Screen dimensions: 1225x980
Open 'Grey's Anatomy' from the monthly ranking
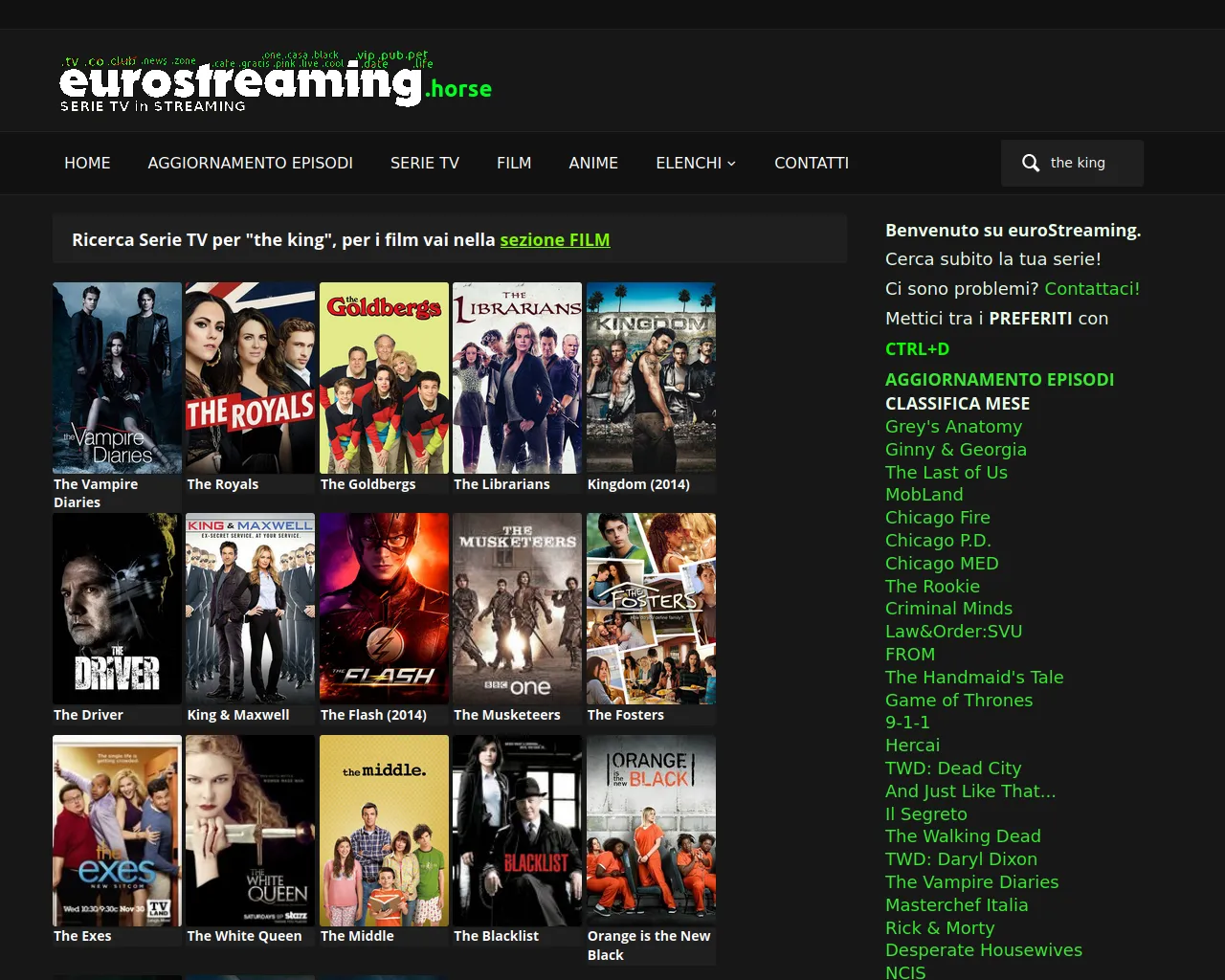[953, 427]
